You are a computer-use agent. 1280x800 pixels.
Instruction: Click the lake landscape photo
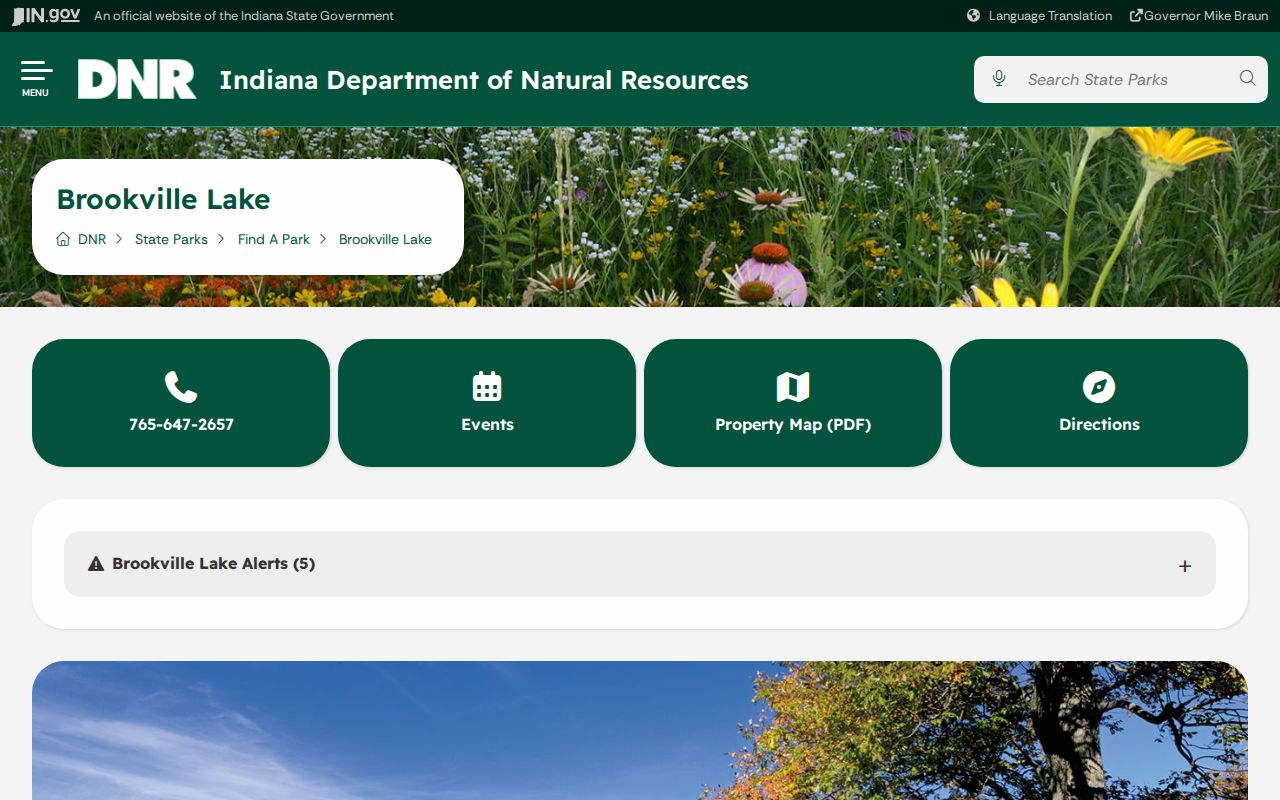point(640,730)
